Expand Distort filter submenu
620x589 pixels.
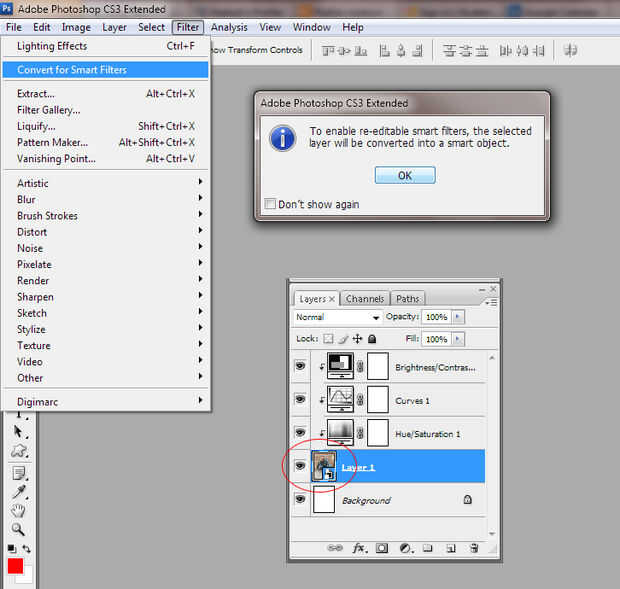[x=106, y=232]
